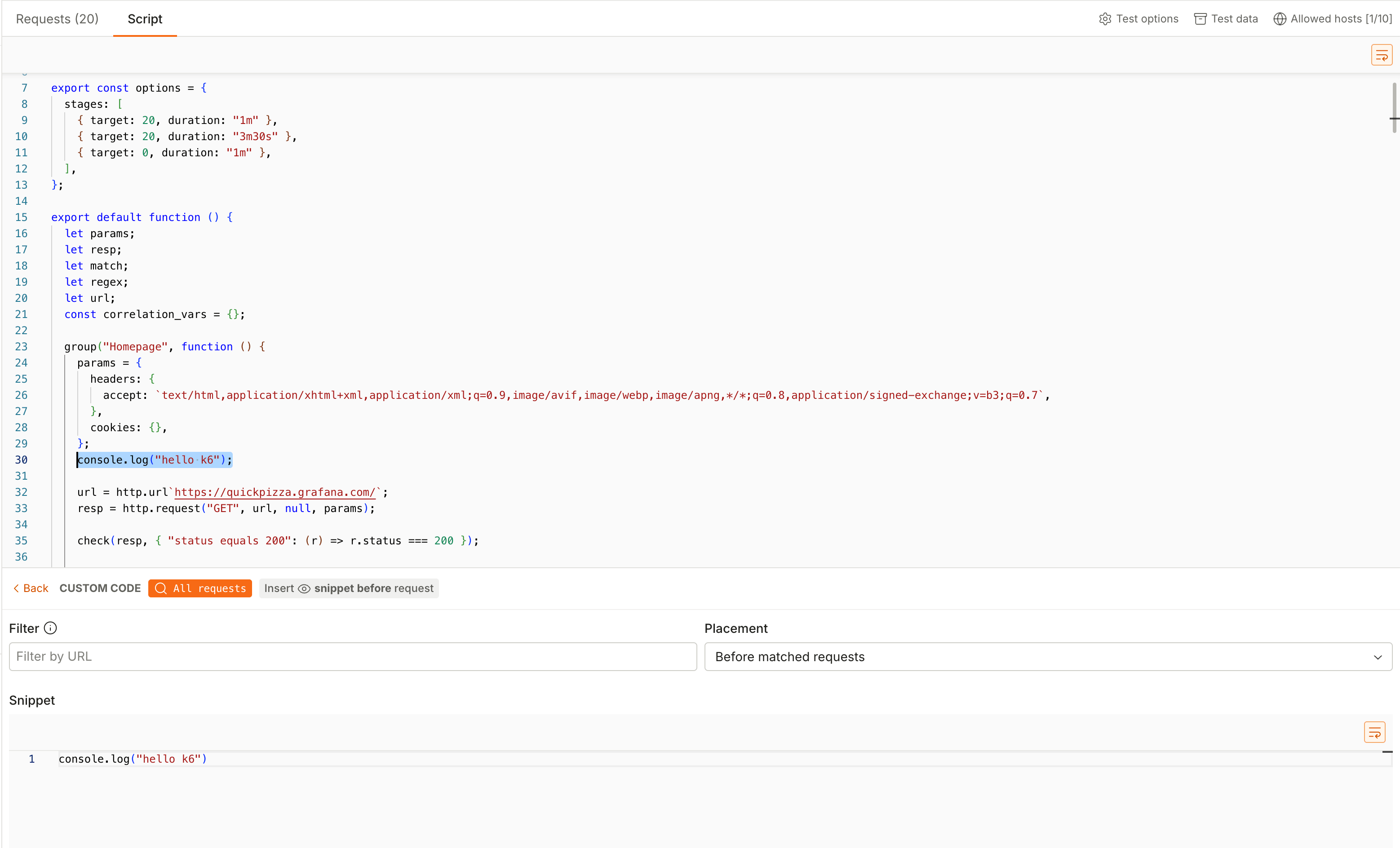Viewport: 1400px width, 848px height.
Task: Click the Test data archive icon
Action: click(x=1200, y=19)
